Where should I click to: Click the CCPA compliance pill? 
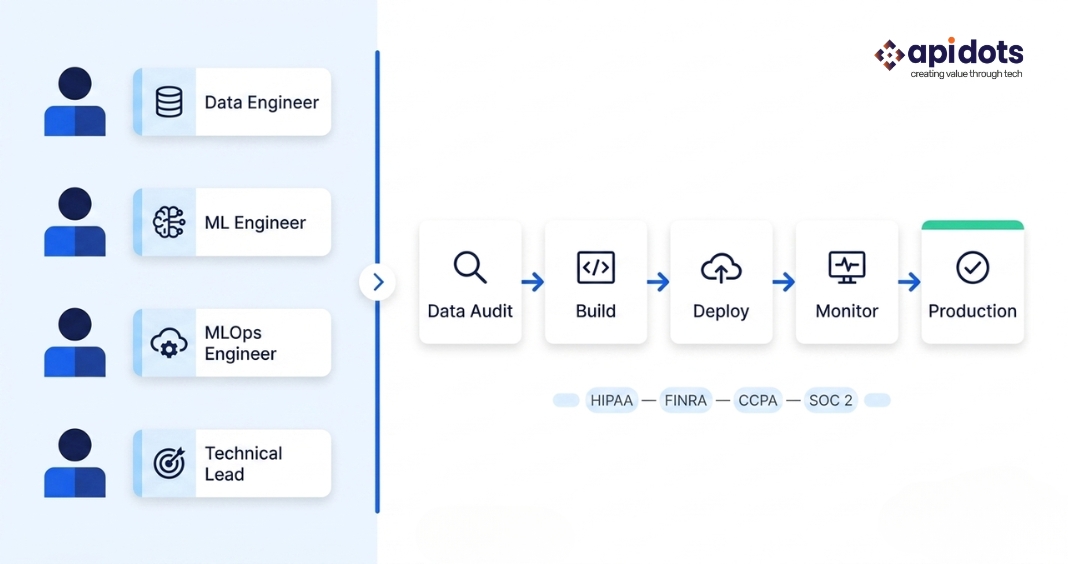[x=758, y=401]
